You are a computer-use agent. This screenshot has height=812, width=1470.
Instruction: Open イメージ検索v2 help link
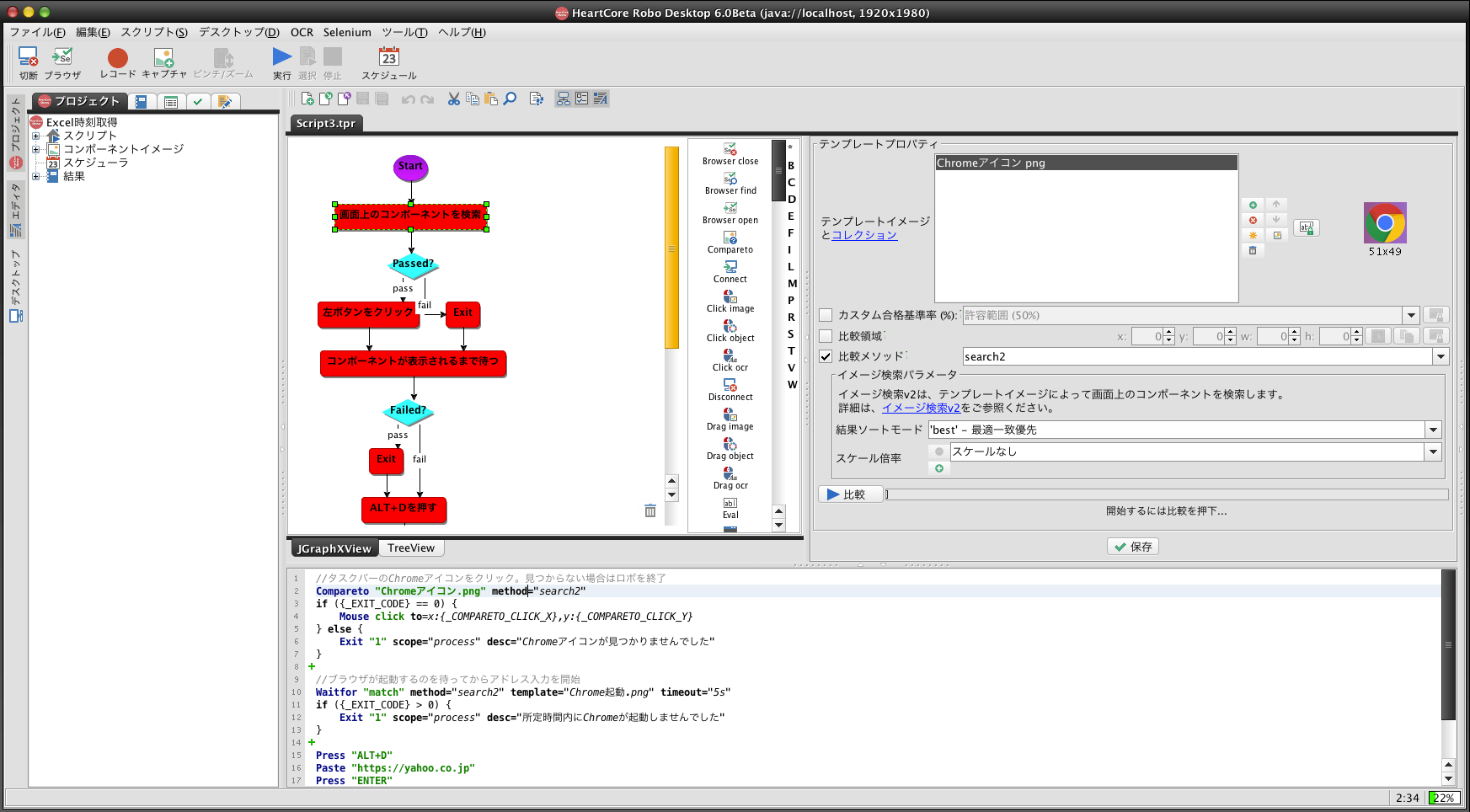click(921, 408)
